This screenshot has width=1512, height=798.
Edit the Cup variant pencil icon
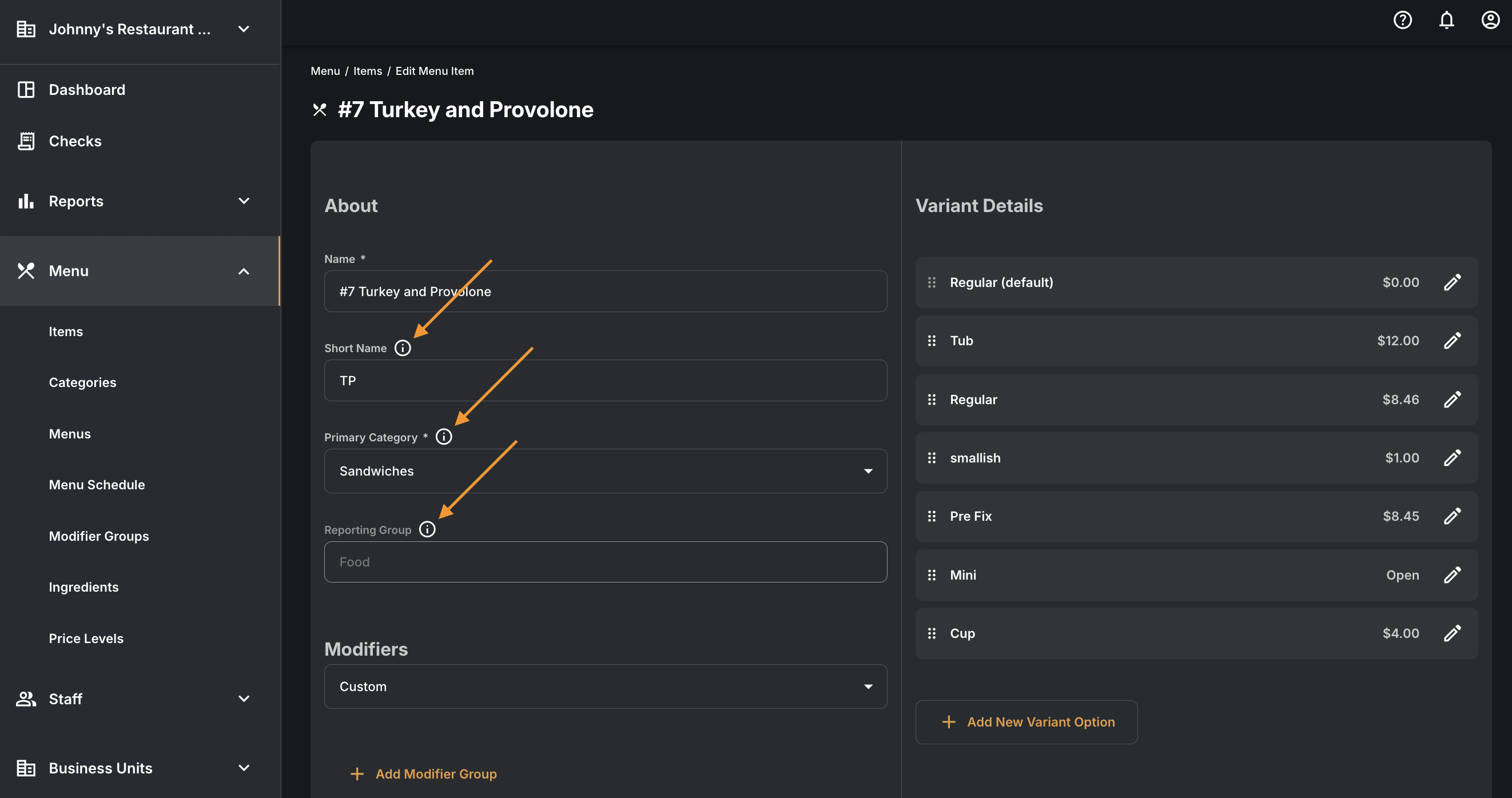1452,633
